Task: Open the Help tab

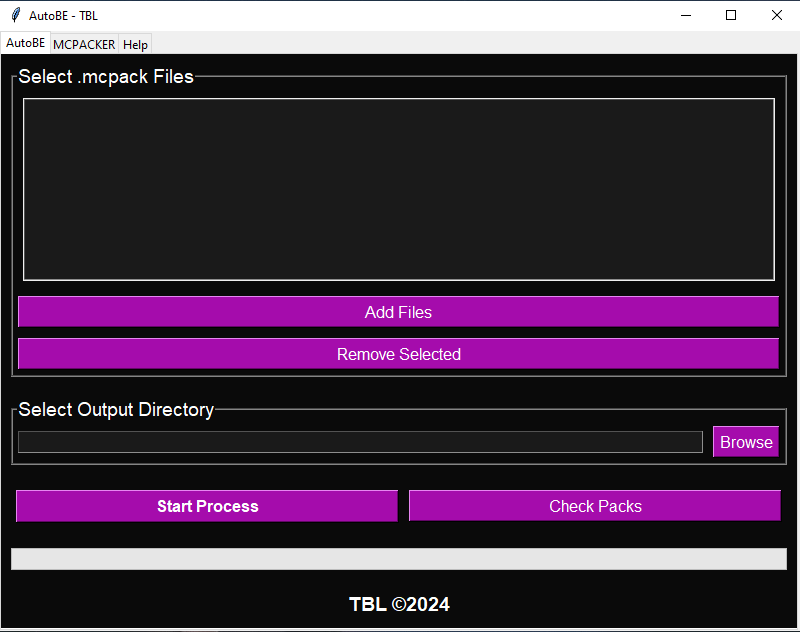Action: pyautogui.click(x=135, y=44)
